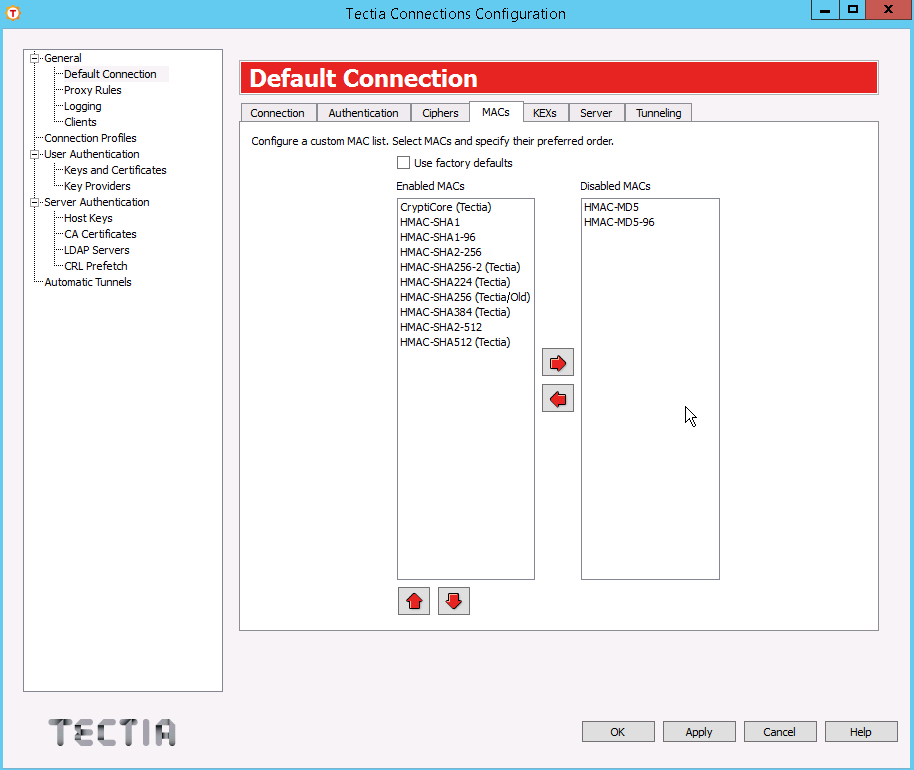Open Automatic Tunnels in the tree
Viewport: 914px width, 770px height.
pyautogui.click(x=88, y=282)
